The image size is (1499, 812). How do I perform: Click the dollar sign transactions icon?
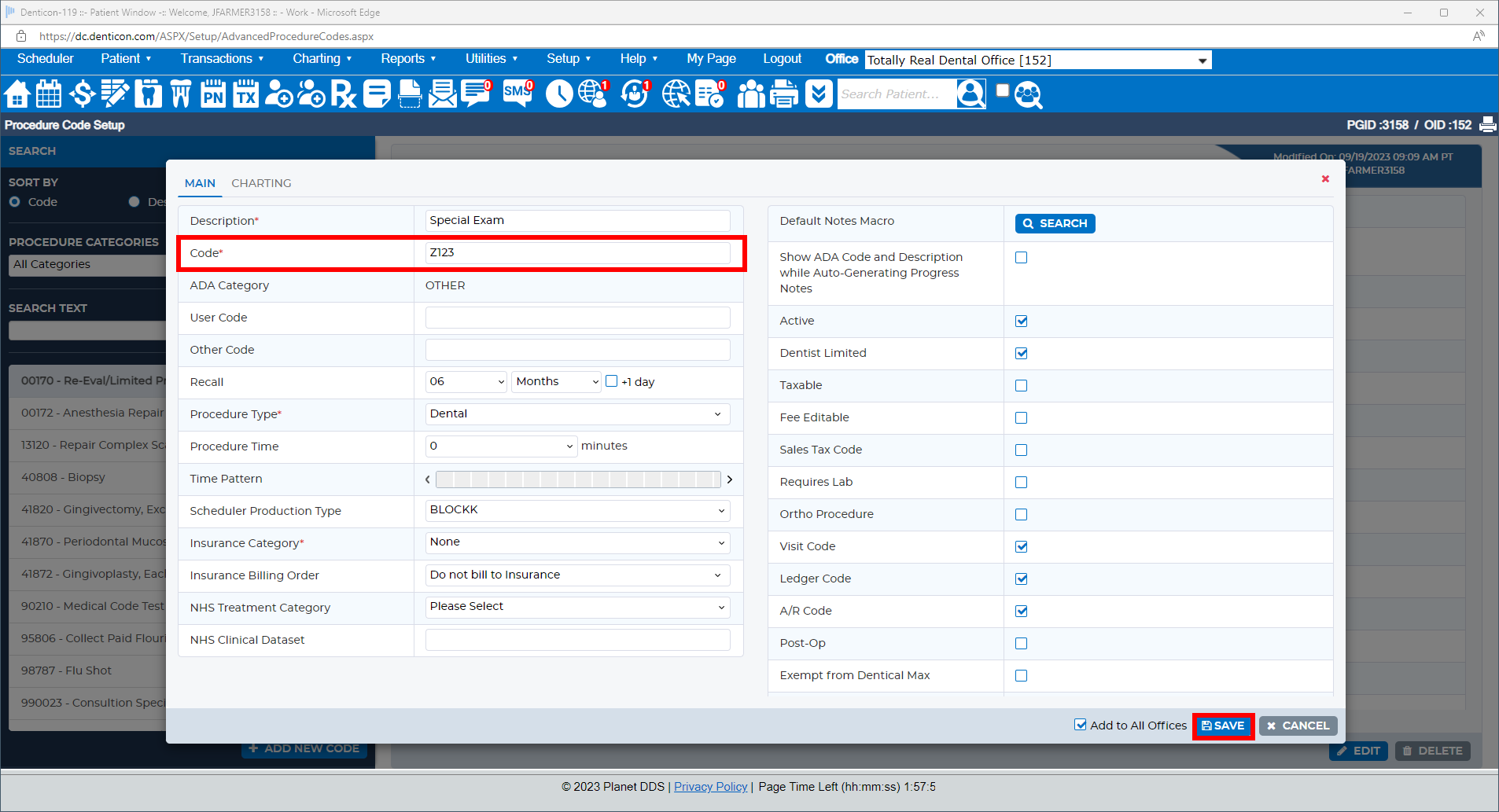point(82,94)
